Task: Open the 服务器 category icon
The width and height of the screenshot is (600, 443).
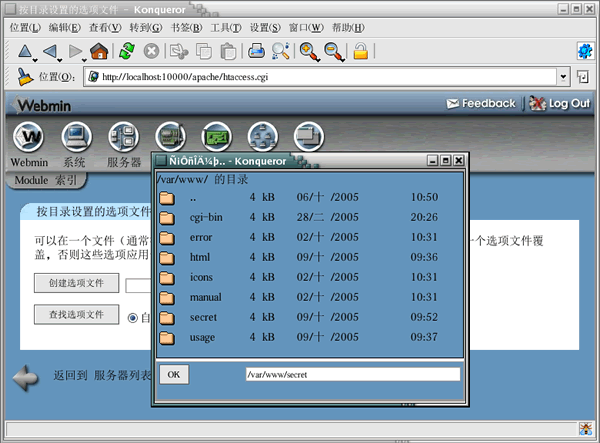Action: (x=123, y=137)
